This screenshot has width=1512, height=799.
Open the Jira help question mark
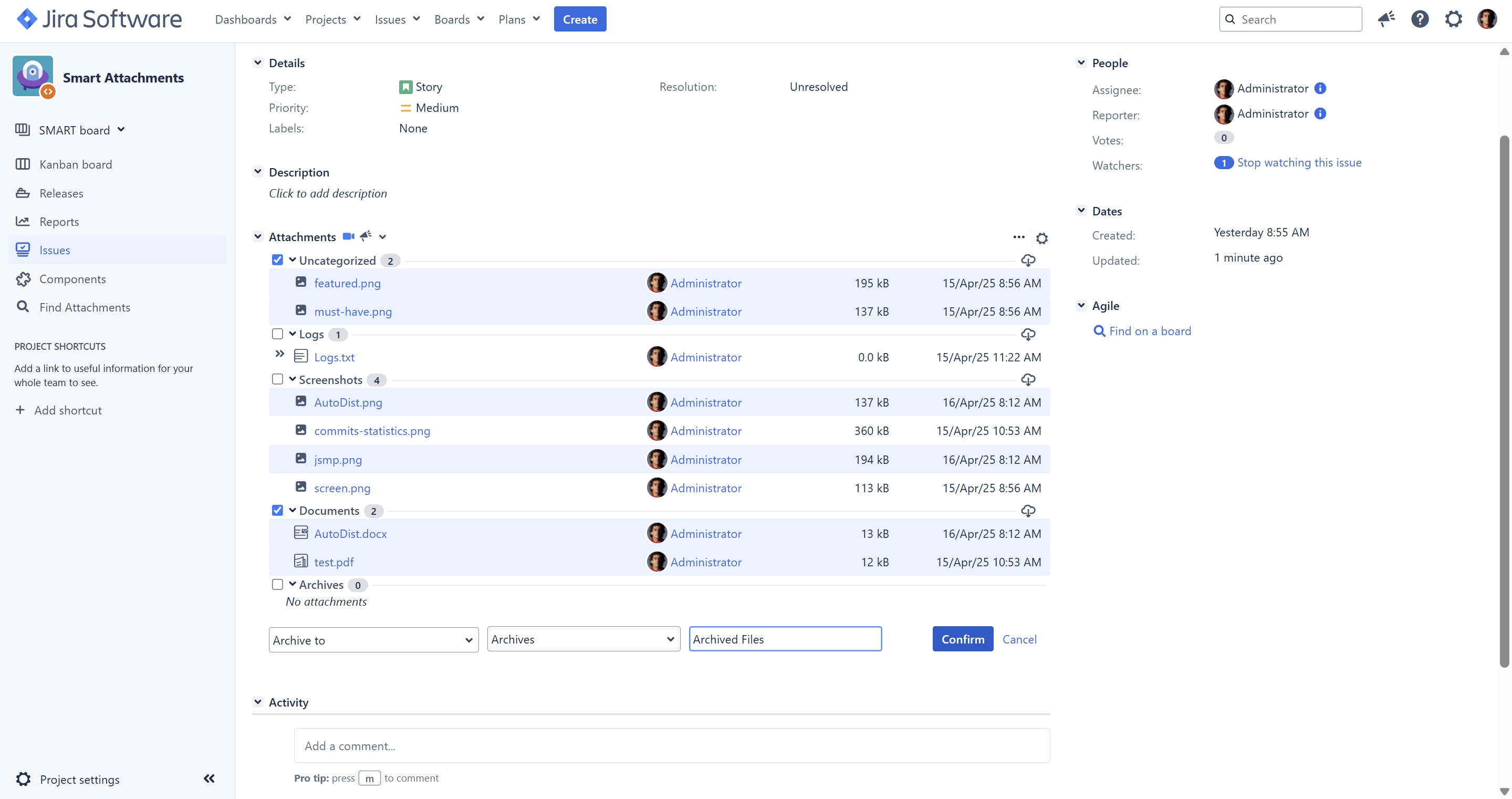1419,19
